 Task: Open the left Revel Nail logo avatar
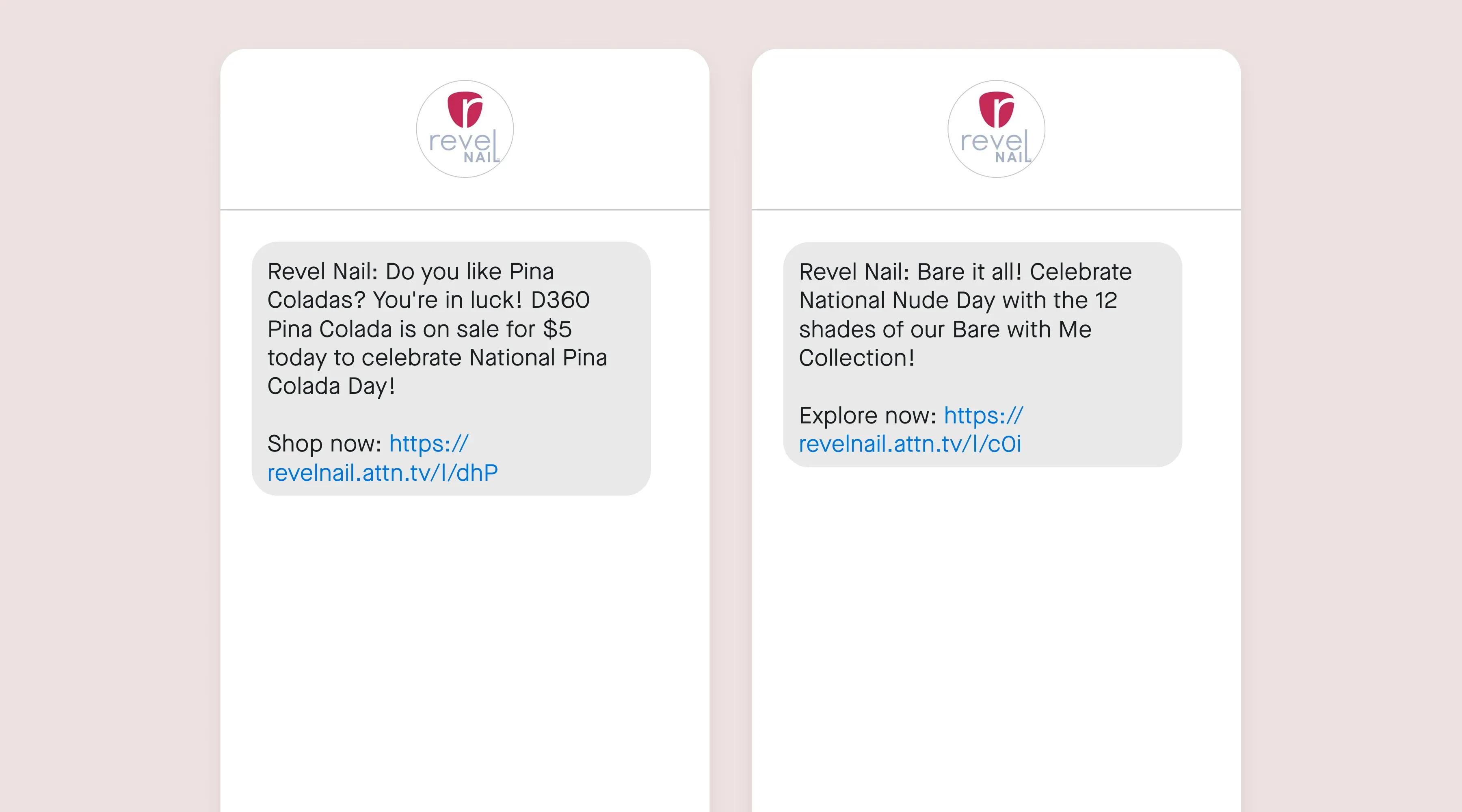click(465, 129)
